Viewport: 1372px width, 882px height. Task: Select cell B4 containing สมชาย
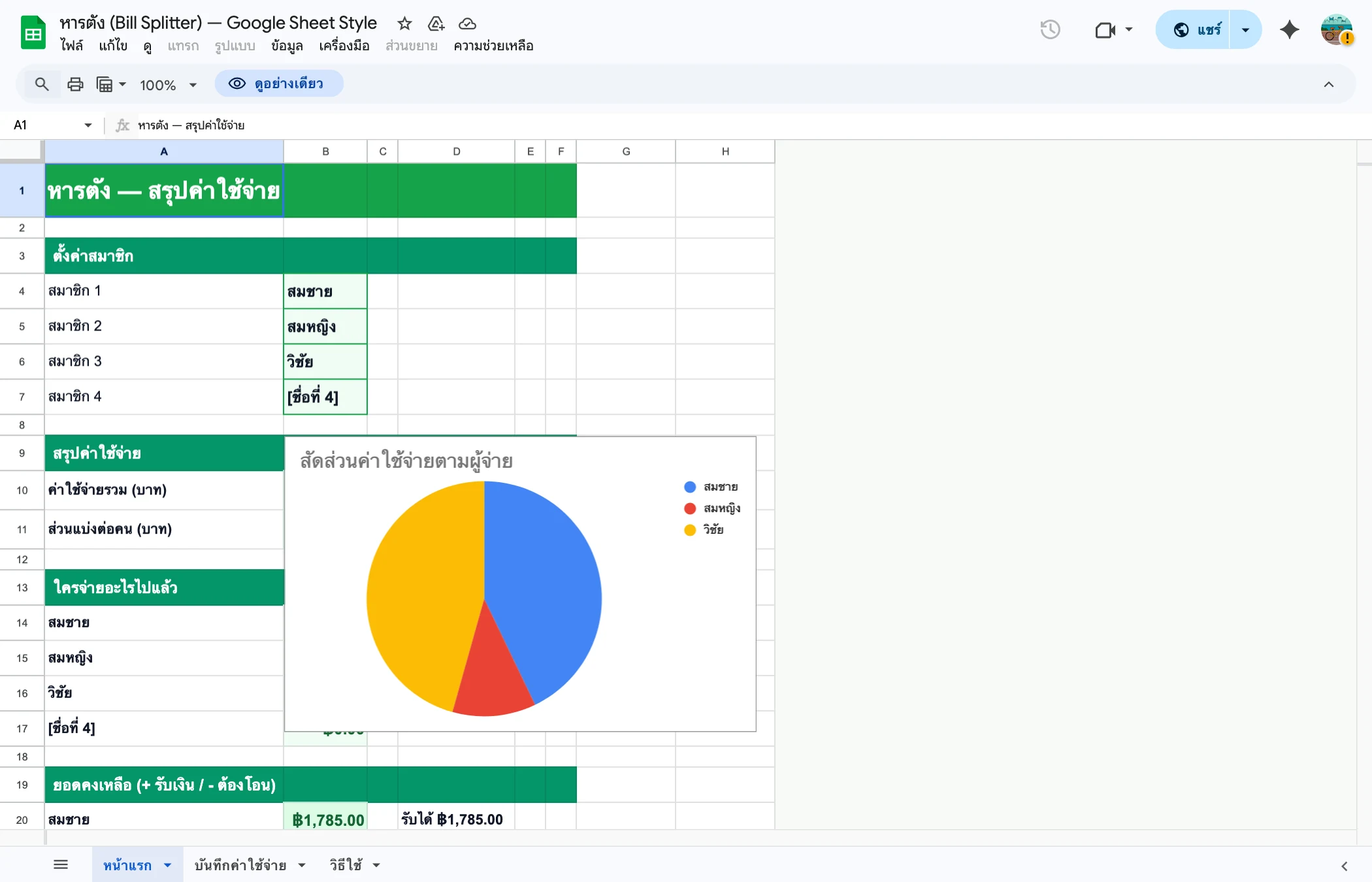325,291
